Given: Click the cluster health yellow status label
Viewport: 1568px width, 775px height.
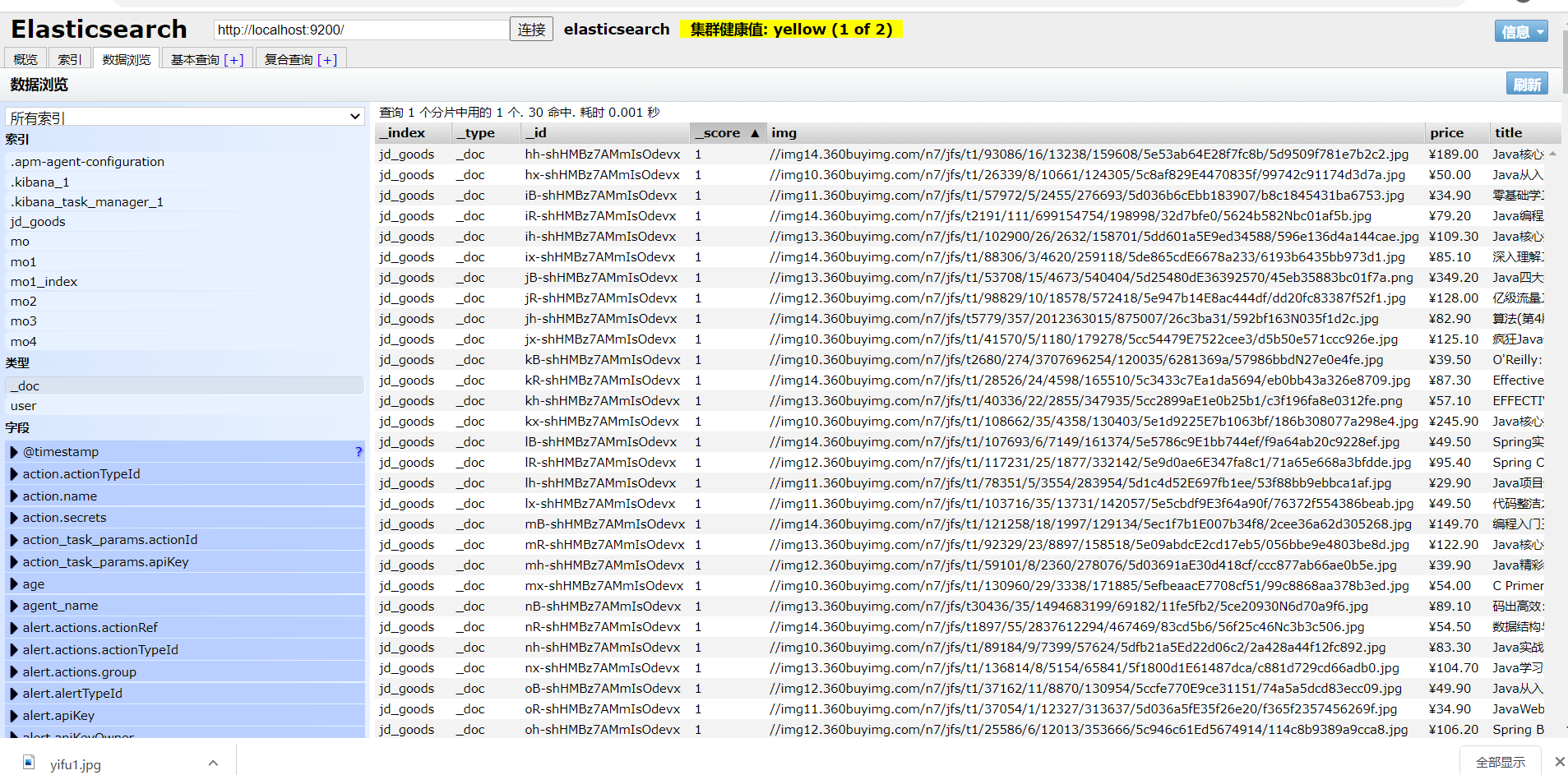Looking at the screenshot, I should (791, 30).
